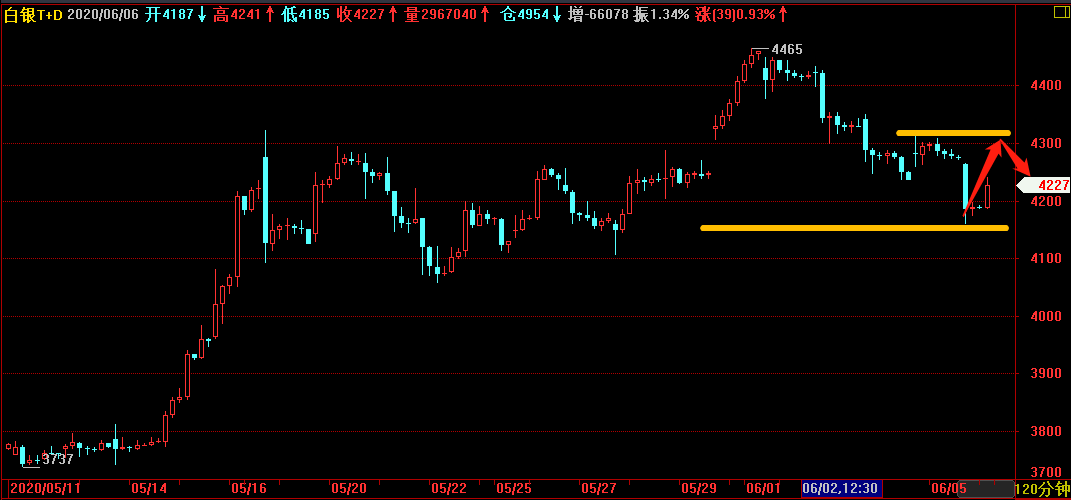Click the 4300 price axis label
The image size is (1071, 500).
(x=1047, y=143)
